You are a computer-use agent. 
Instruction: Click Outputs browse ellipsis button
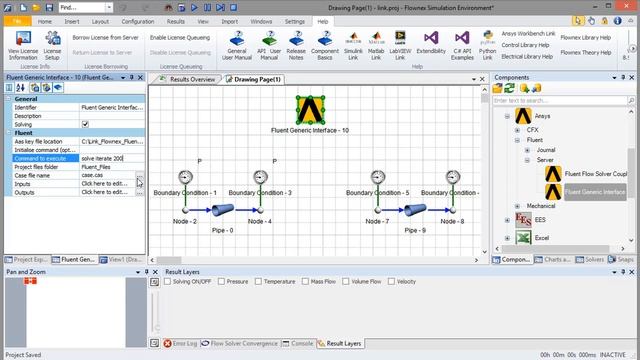pos(140,192)
